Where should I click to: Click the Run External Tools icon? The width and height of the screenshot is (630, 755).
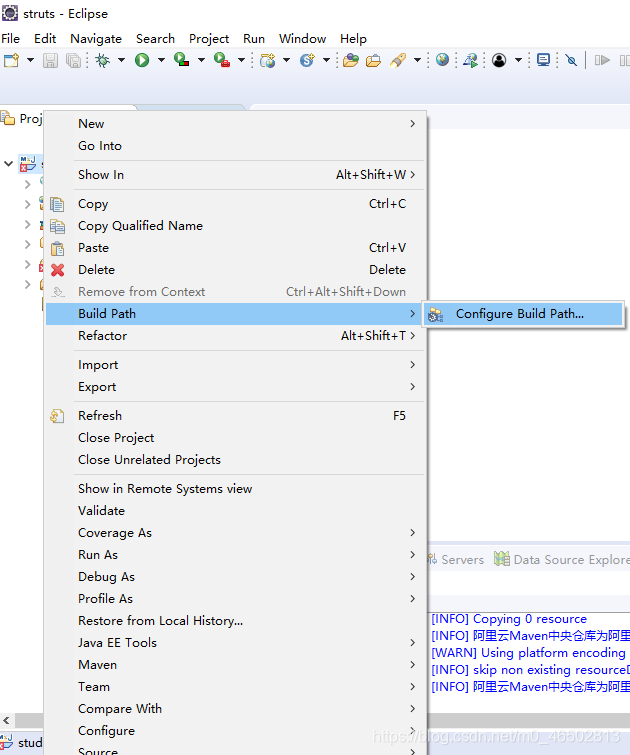(x=222, y=60)
